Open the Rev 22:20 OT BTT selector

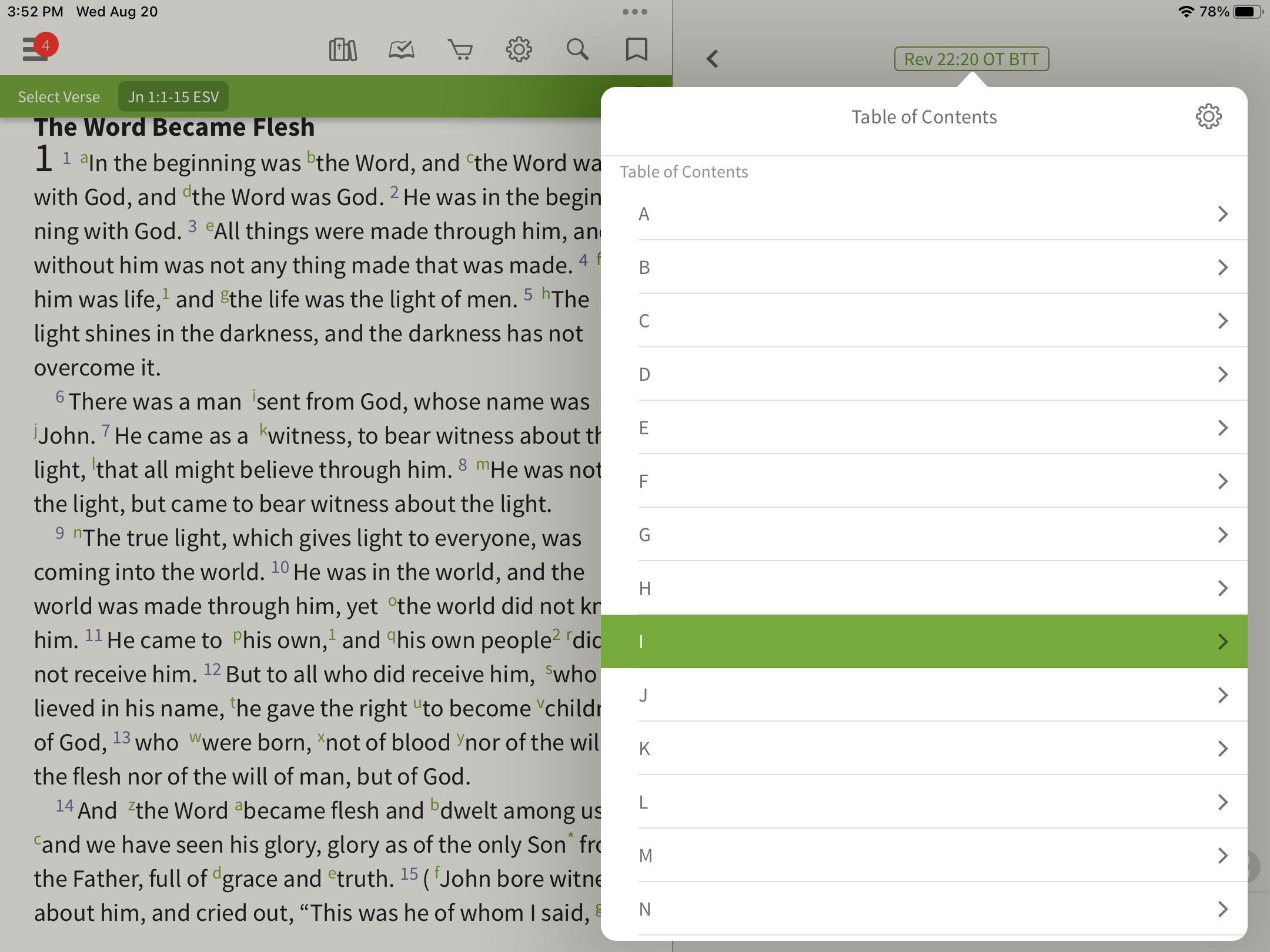click(x=971, y=59)
